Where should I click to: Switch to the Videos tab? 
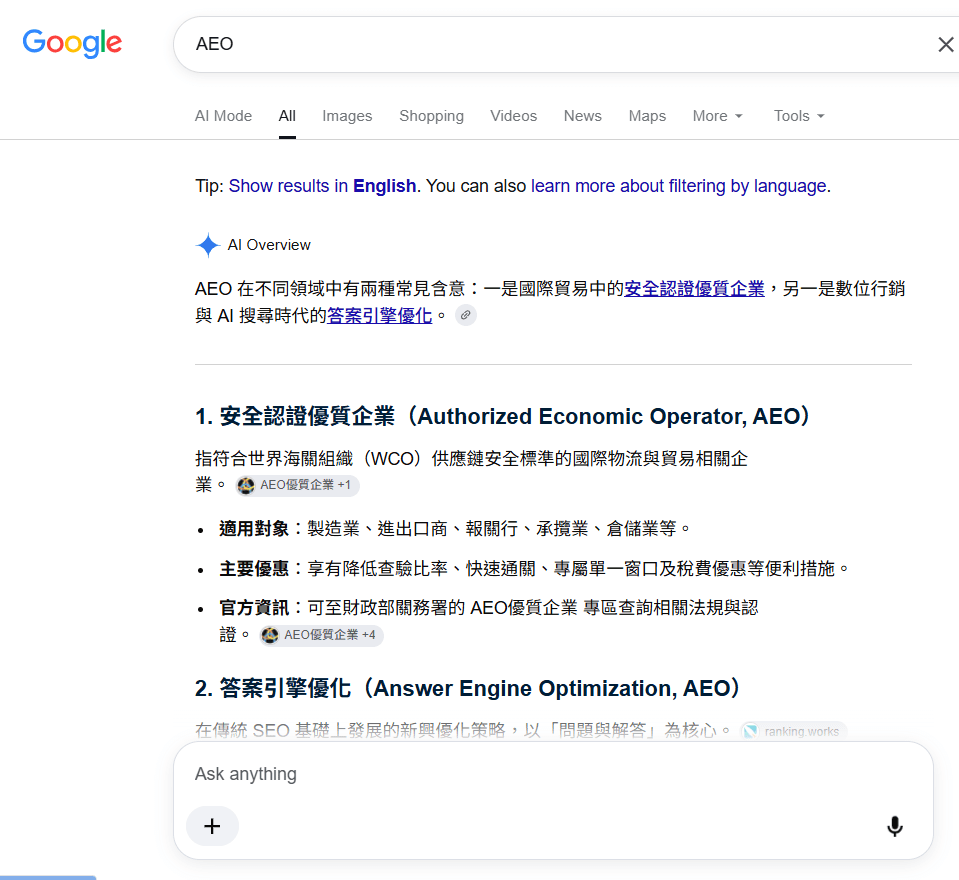click(x=513, y=116)
